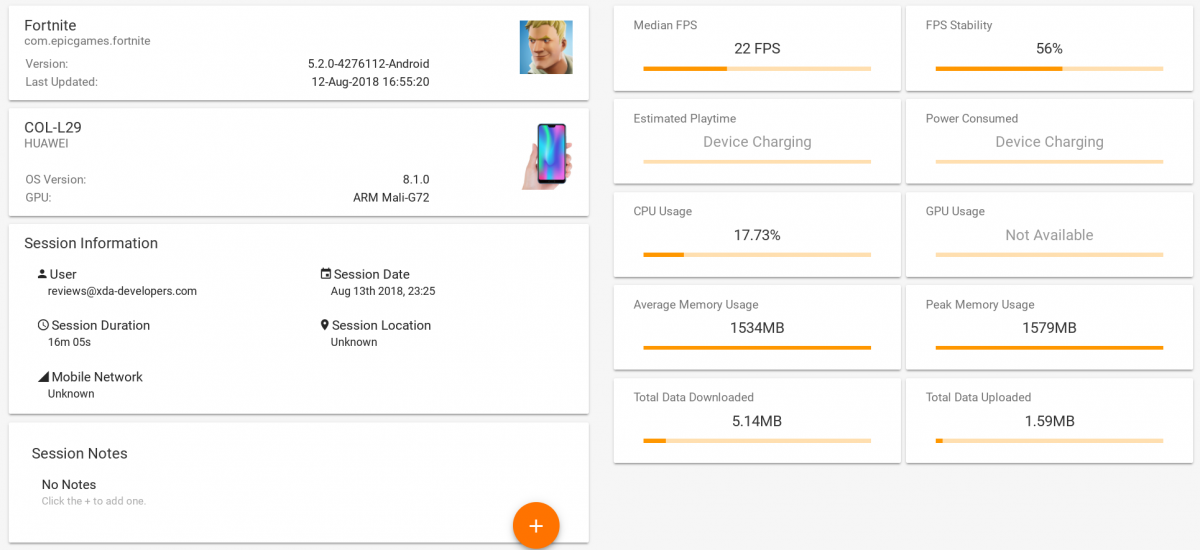Viewport: 1200px width, 550px height.
Task: Click the FPS Stability progress bar
Action: coord(1049,69)
